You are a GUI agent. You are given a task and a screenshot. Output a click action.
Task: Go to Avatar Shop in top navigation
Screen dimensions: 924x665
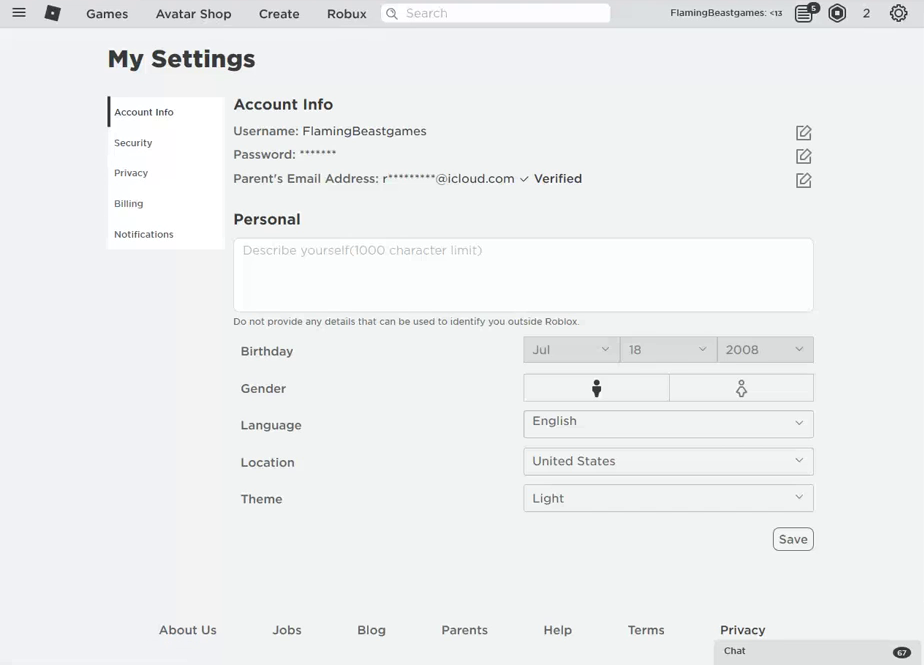click(193, 14)
